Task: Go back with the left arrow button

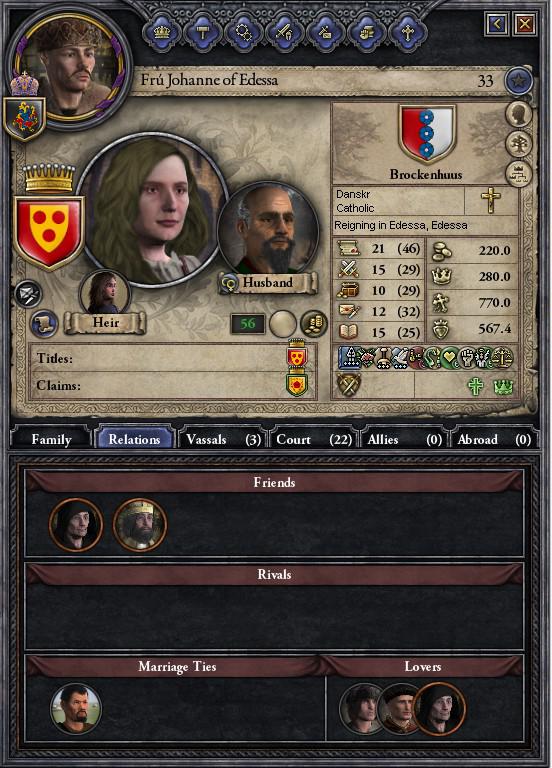Action: [x=497, y=24]
